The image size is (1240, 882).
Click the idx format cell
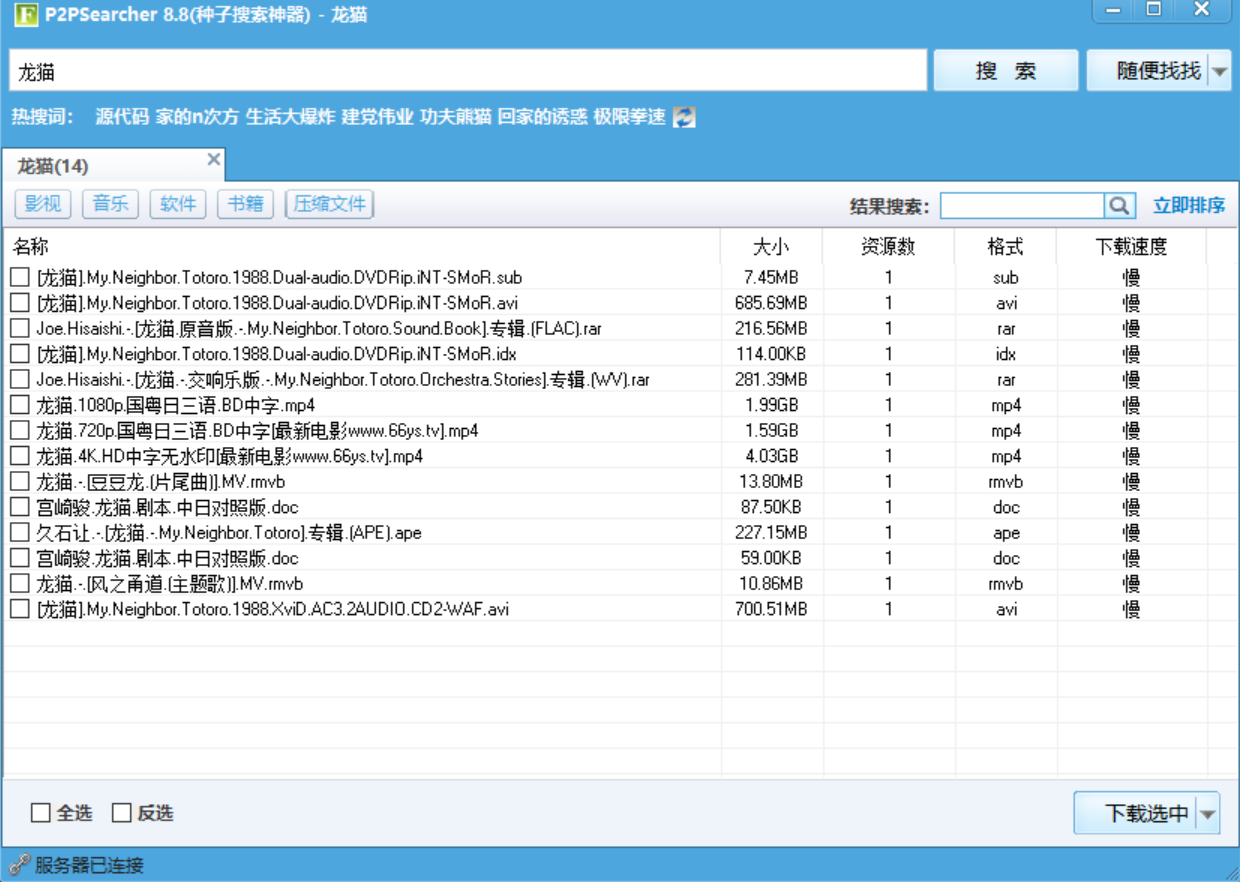click(1006, 354)
